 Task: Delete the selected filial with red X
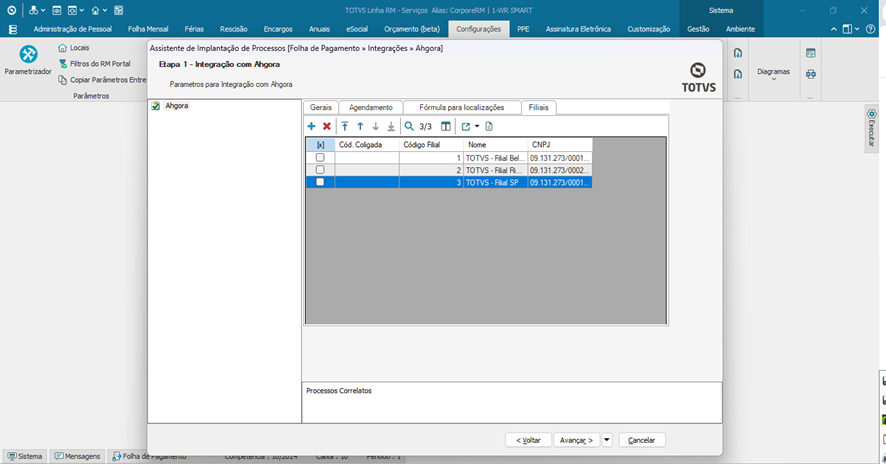(x=327, y=127)
